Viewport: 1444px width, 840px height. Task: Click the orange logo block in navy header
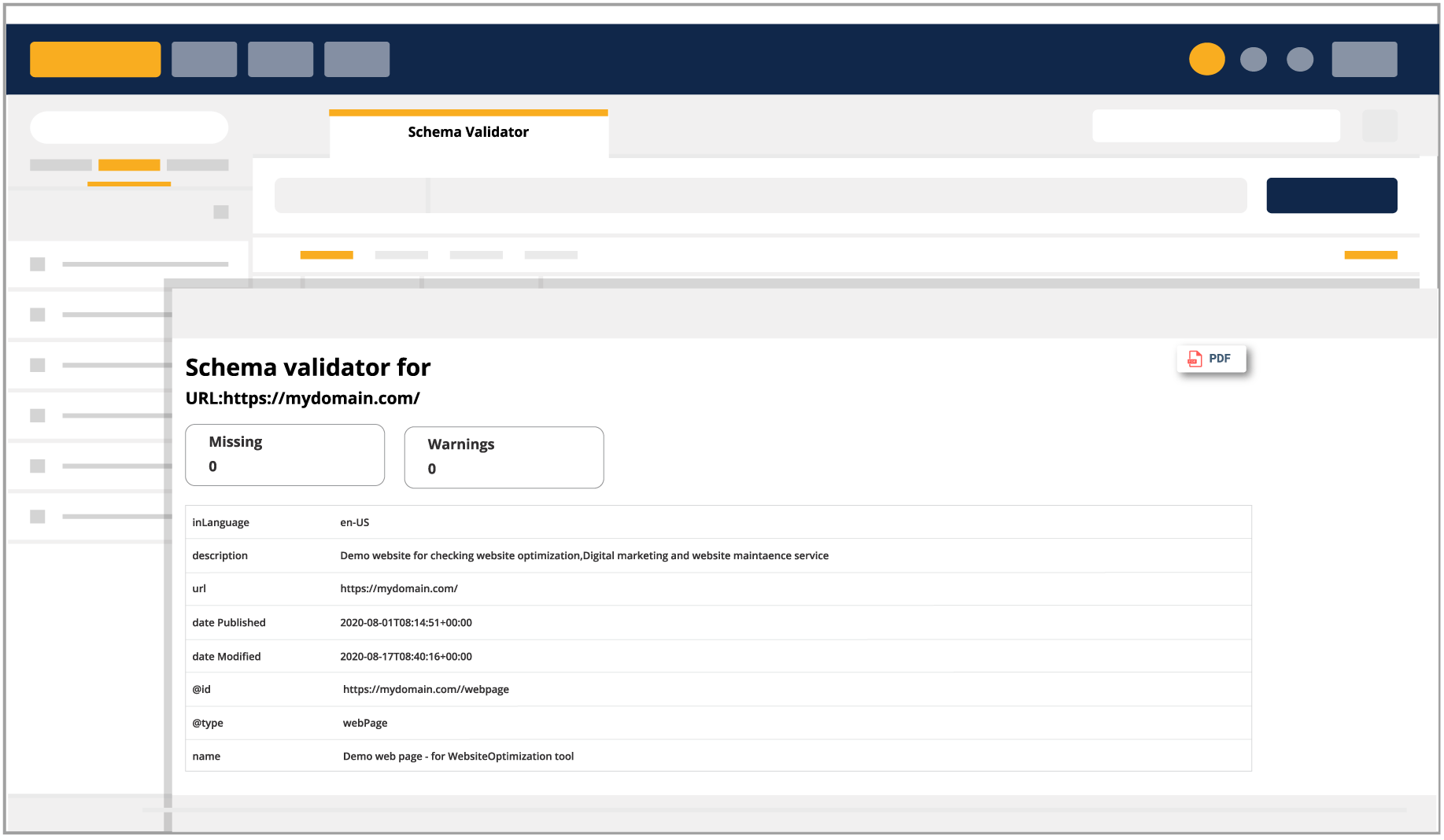point(95,59)
